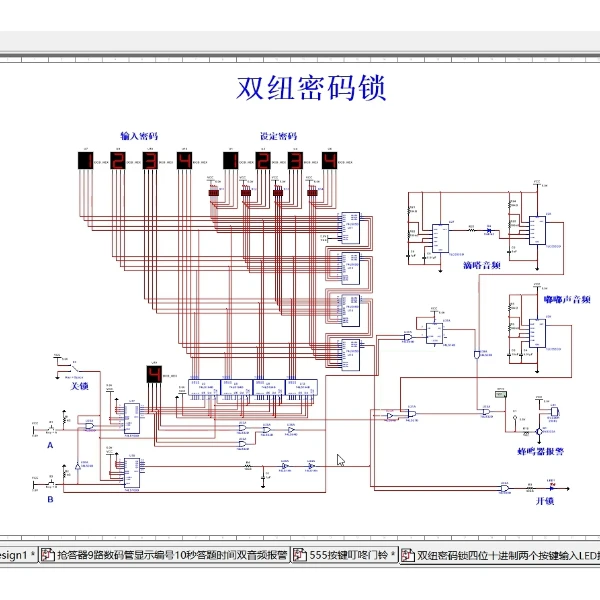
Task: Select input-password hex display showing 2
Action: pyautogui.click(x=118, y=160)
